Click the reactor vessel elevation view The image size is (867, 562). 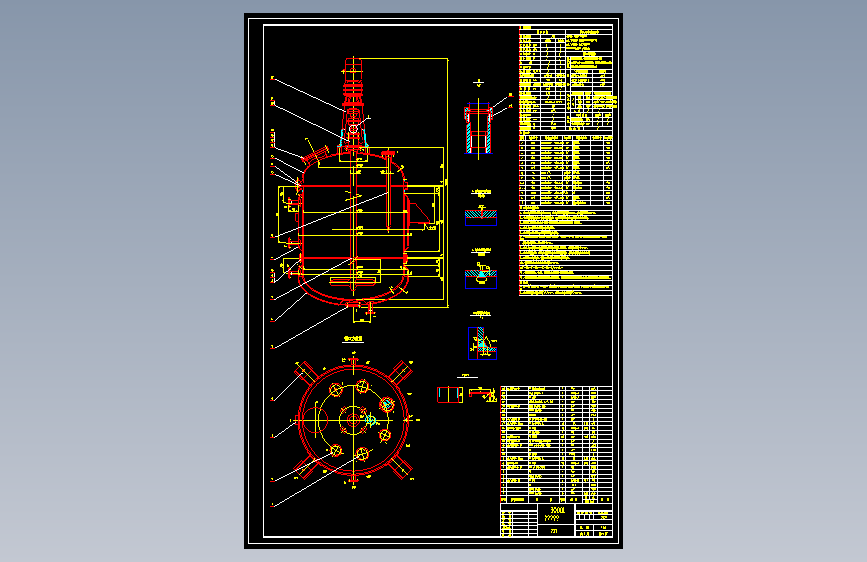click(362, 190)
